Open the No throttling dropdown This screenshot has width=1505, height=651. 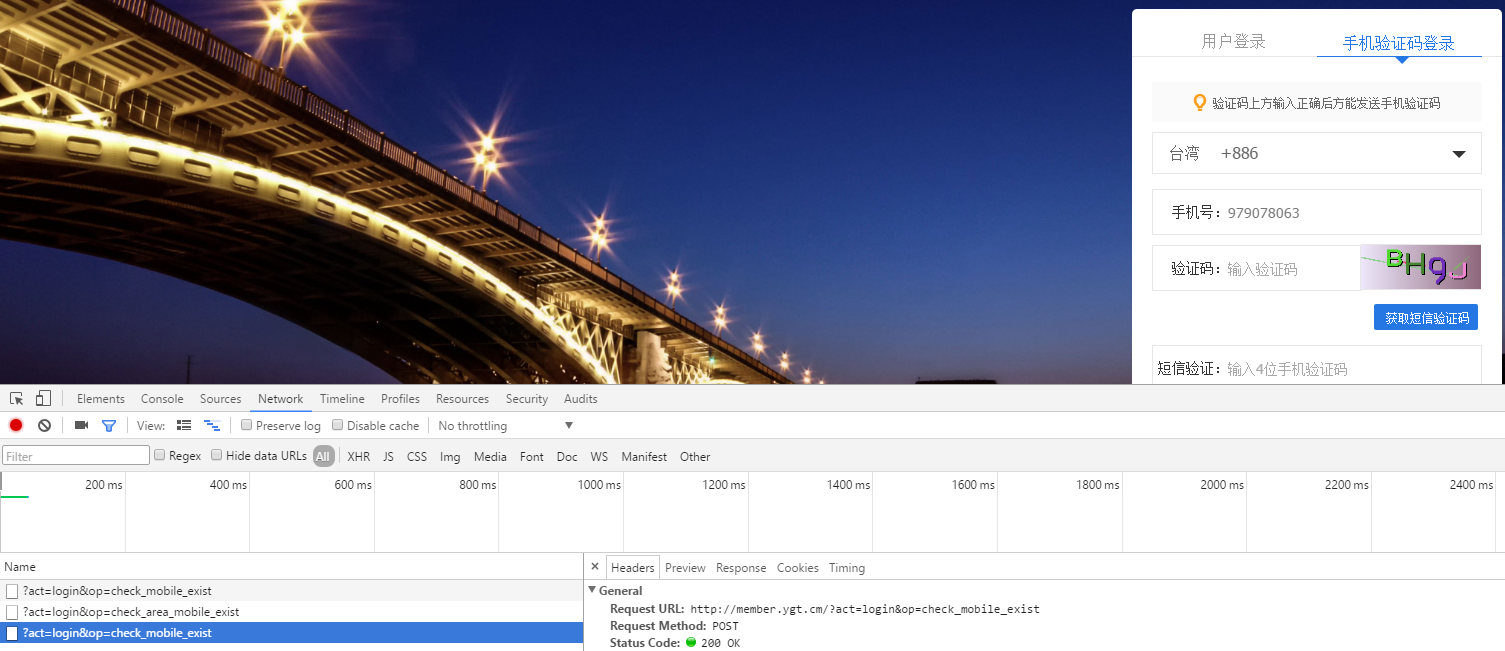click(x=505, y=426)
